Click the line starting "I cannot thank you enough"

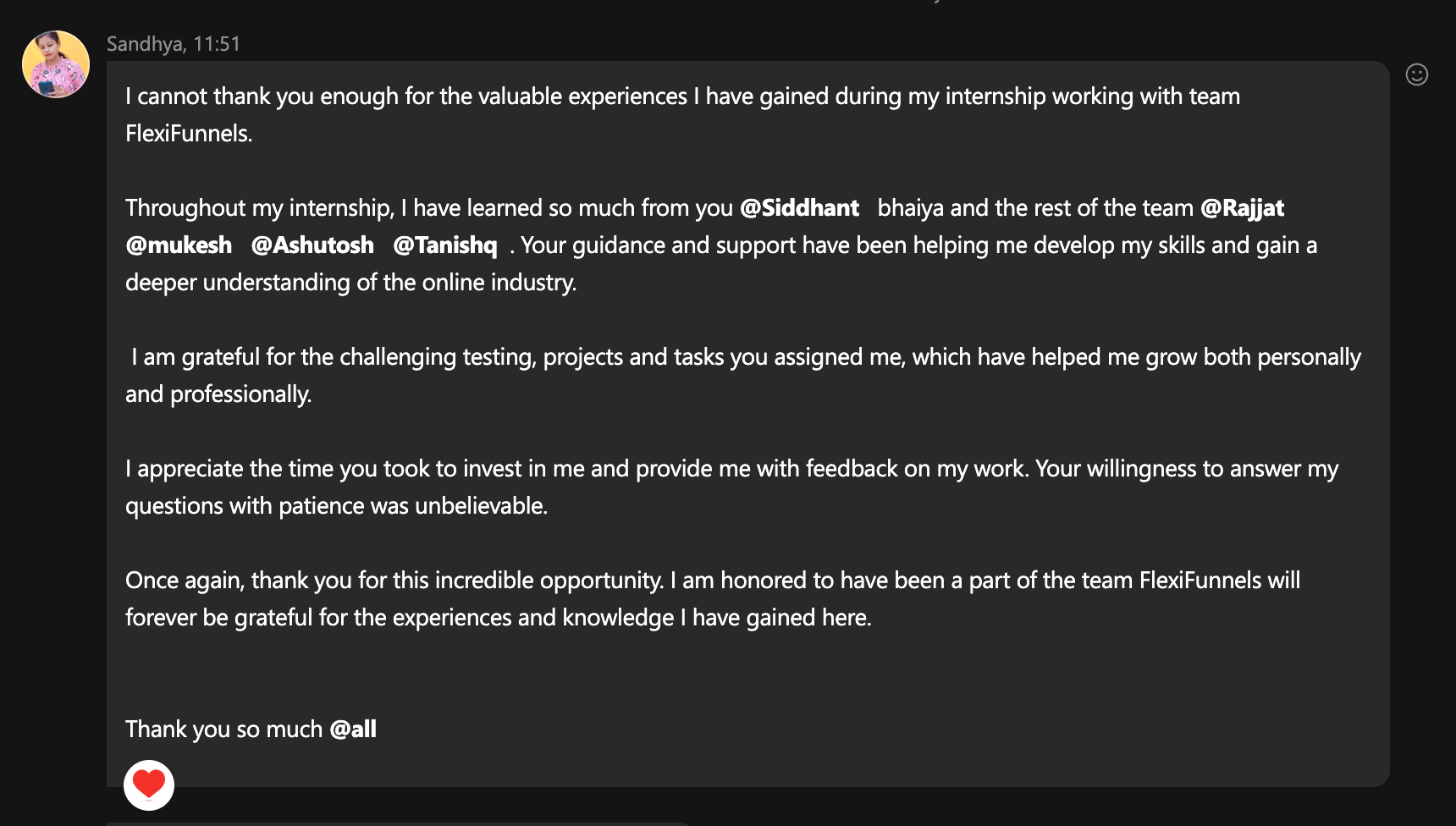point(681,96)
